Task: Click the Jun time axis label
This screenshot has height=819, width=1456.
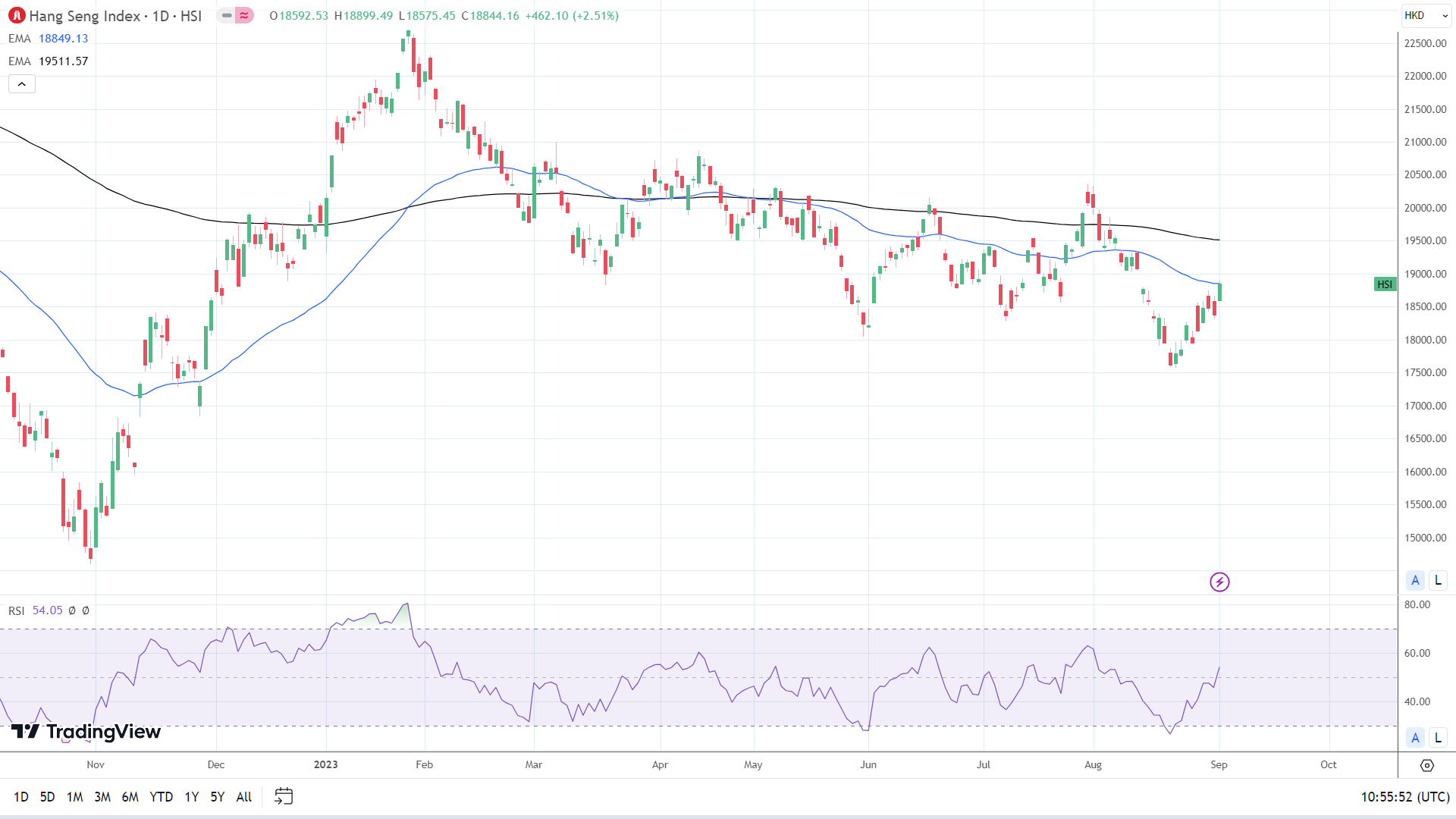Action: click(868, 765)
